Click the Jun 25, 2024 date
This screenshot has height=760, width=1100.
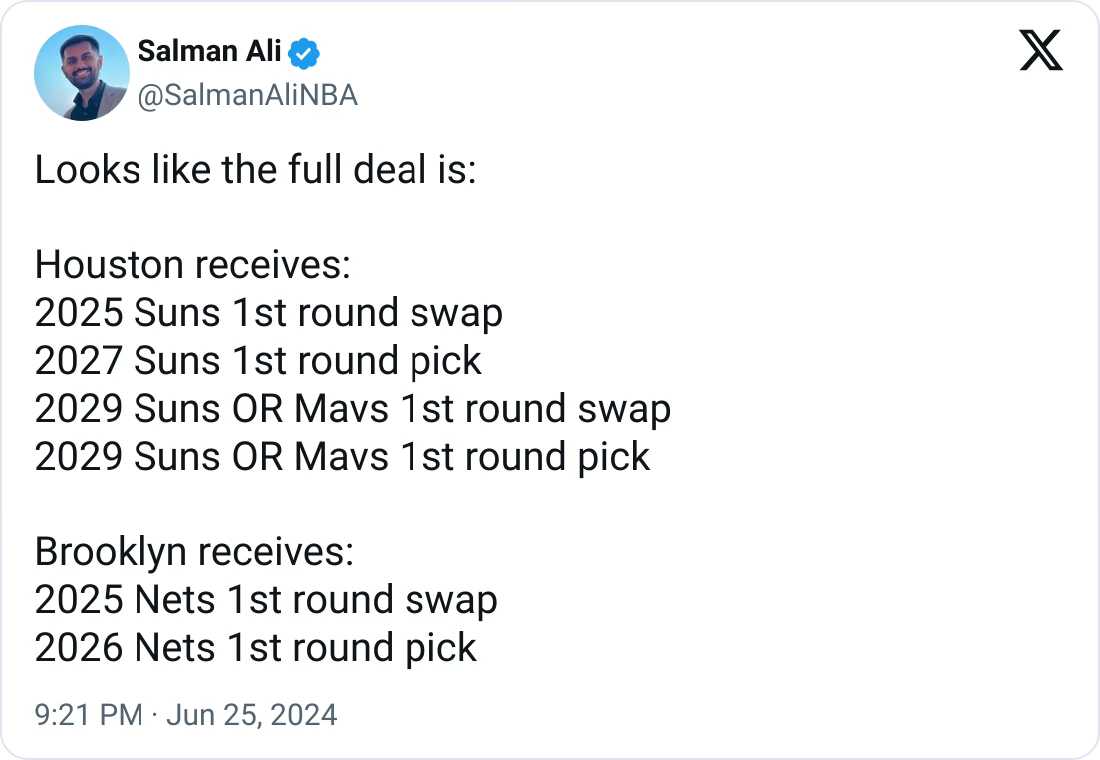click(252, 715)
